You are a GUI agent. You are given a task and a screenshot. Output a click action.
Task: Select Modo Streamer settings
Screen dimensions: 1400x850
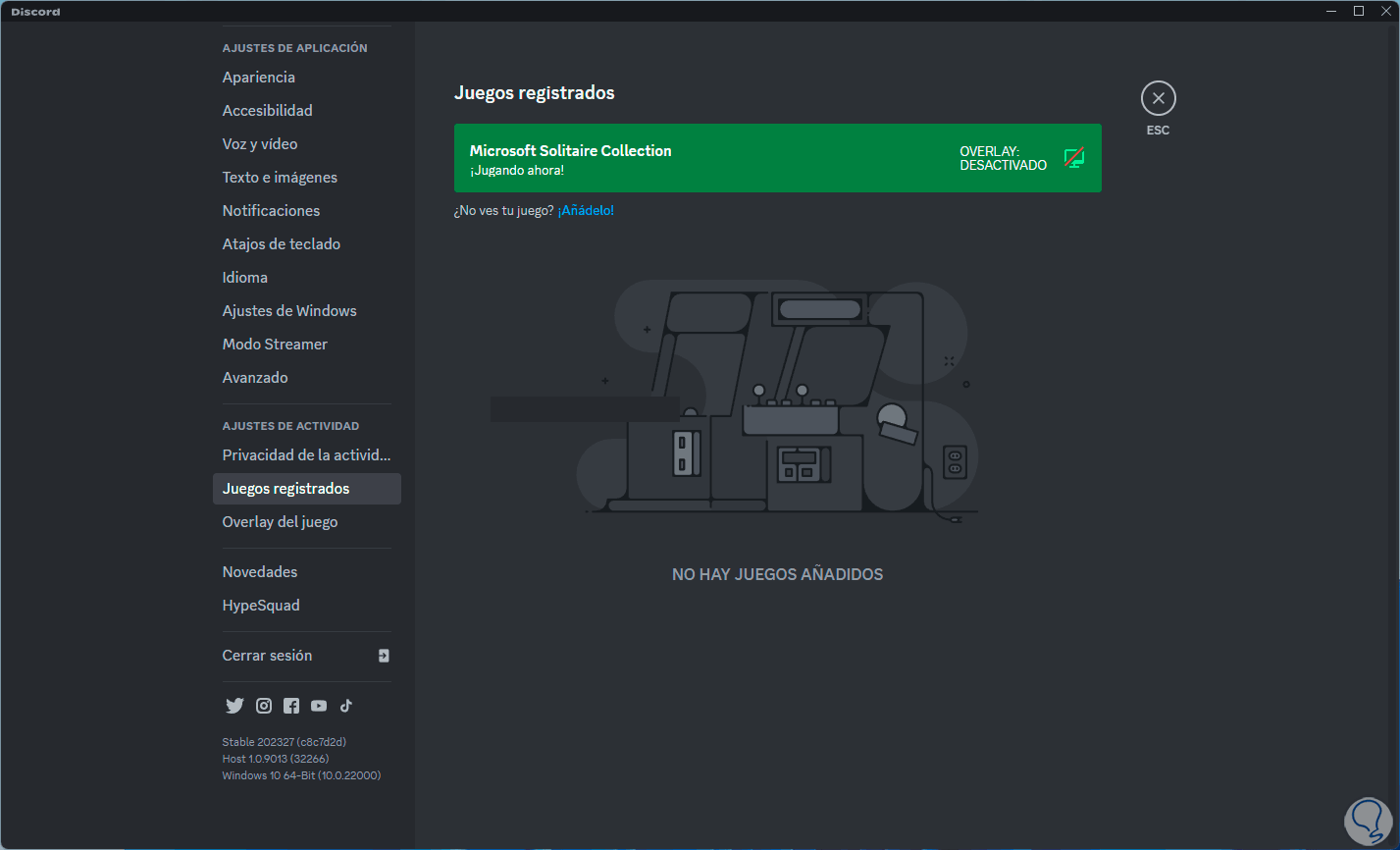[x=306, y=345]
